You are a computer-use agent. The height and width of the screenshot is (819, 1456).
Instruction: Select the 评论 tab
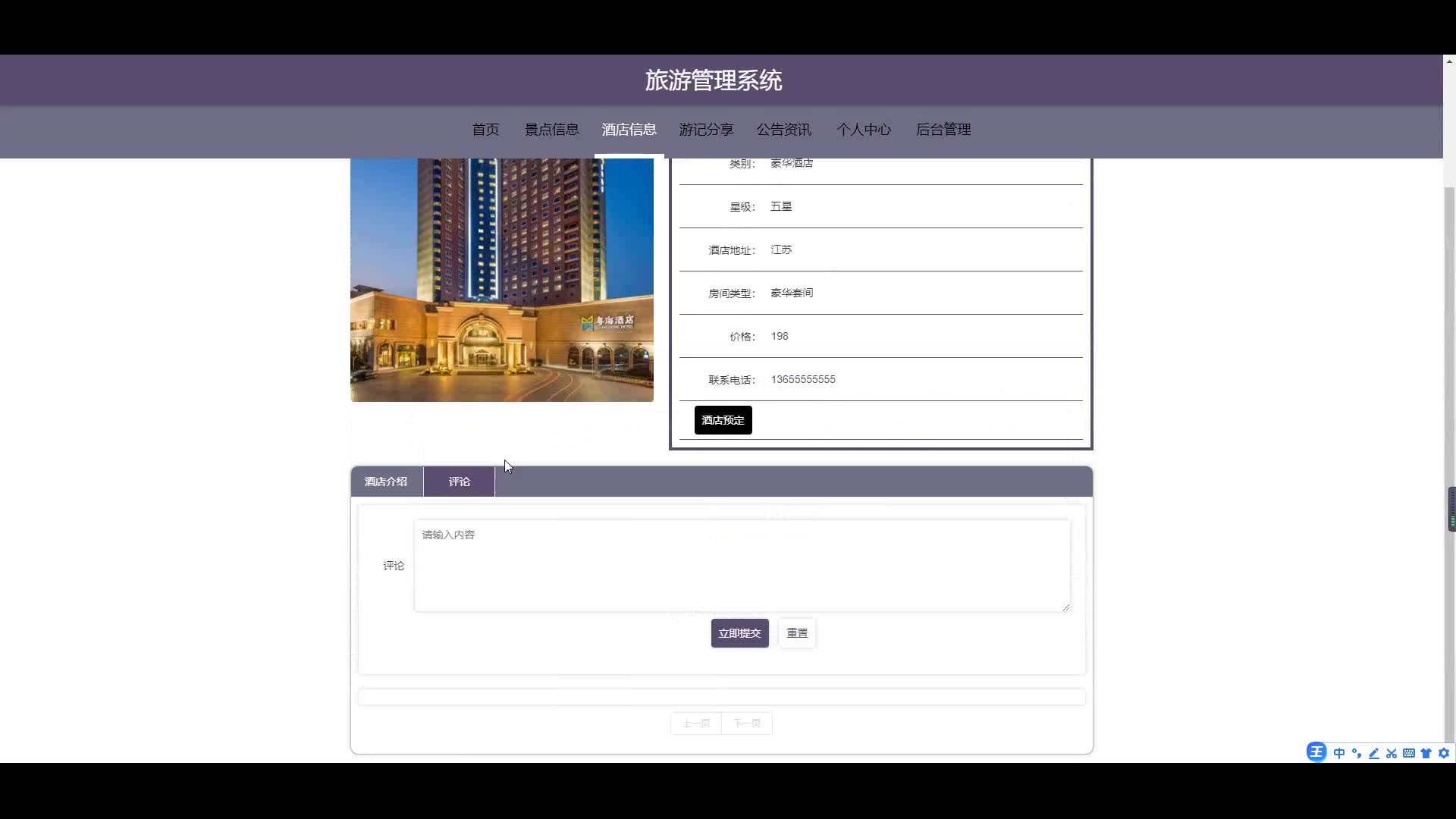coord(459,482)
